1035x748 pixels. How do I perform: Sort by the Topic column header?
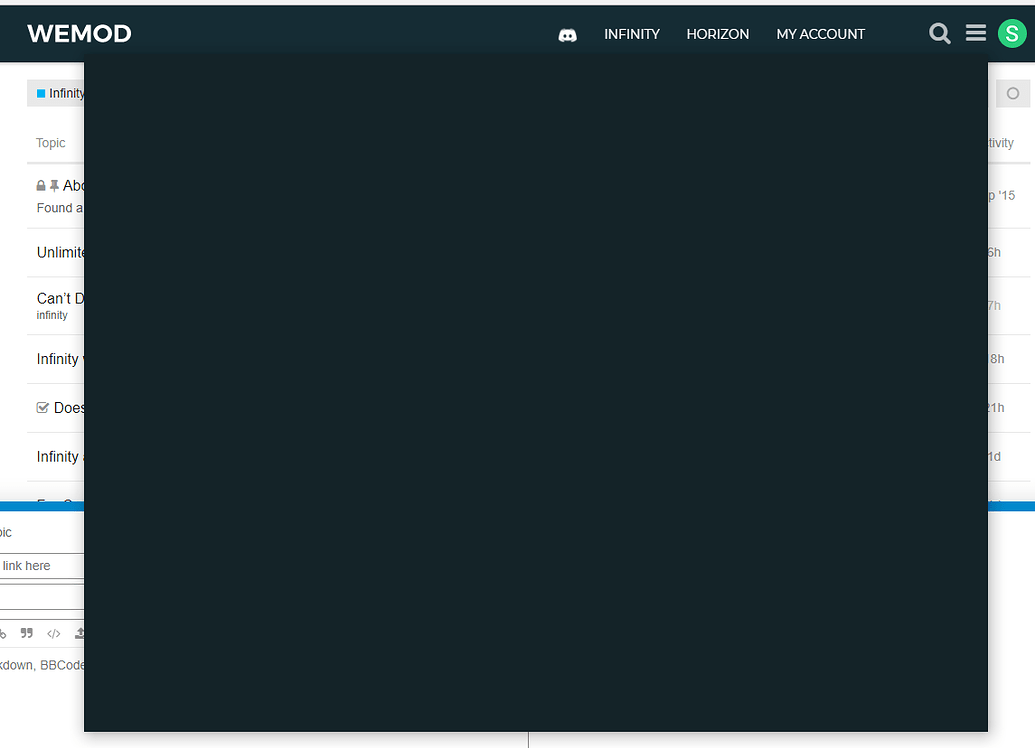[51, 143]
